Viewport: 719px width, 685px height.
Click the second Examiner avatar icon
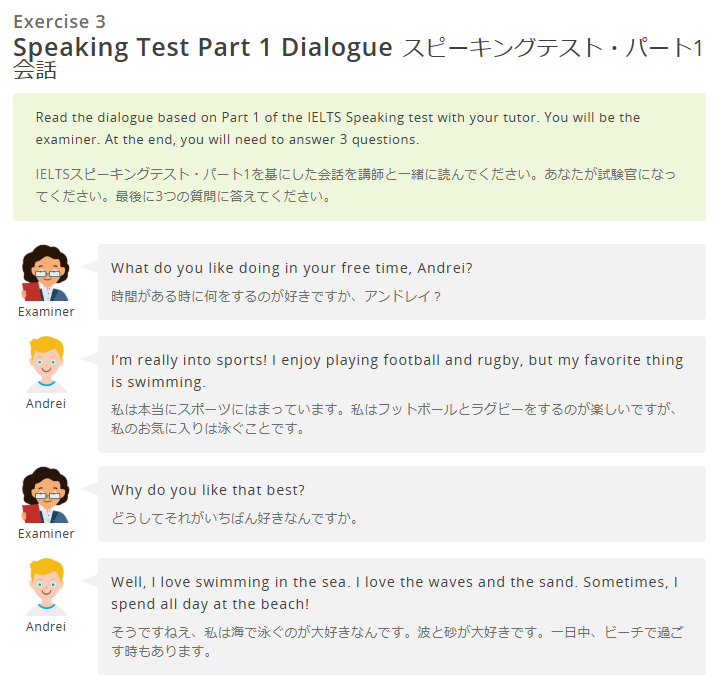point(46,495)
